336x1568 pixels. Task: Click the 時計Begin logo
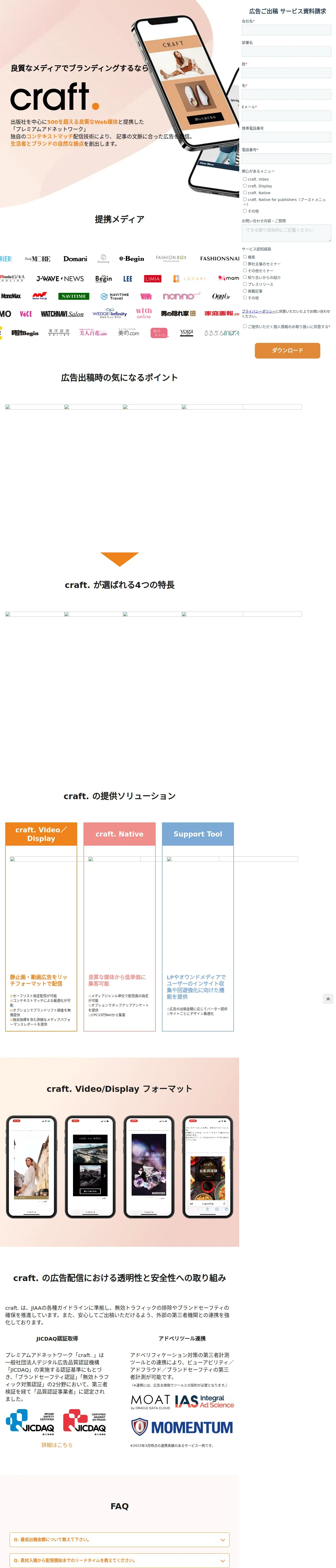(x=25, y=333)
